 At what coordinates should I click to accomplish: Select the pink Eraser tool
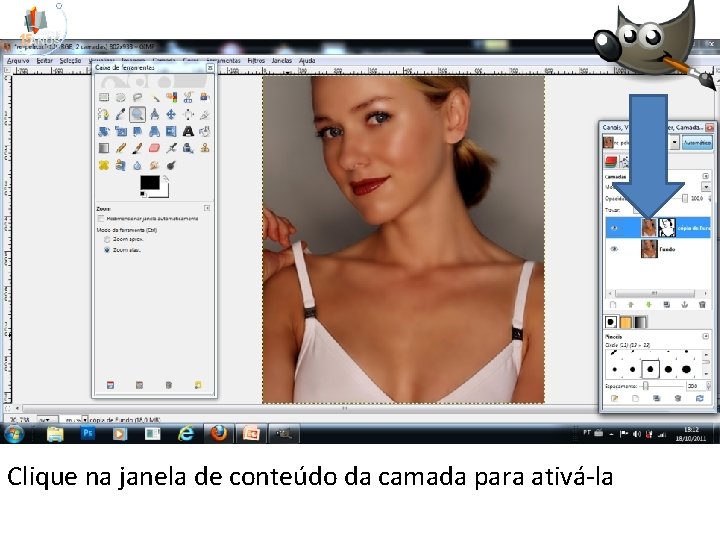(x=154, y=148)
